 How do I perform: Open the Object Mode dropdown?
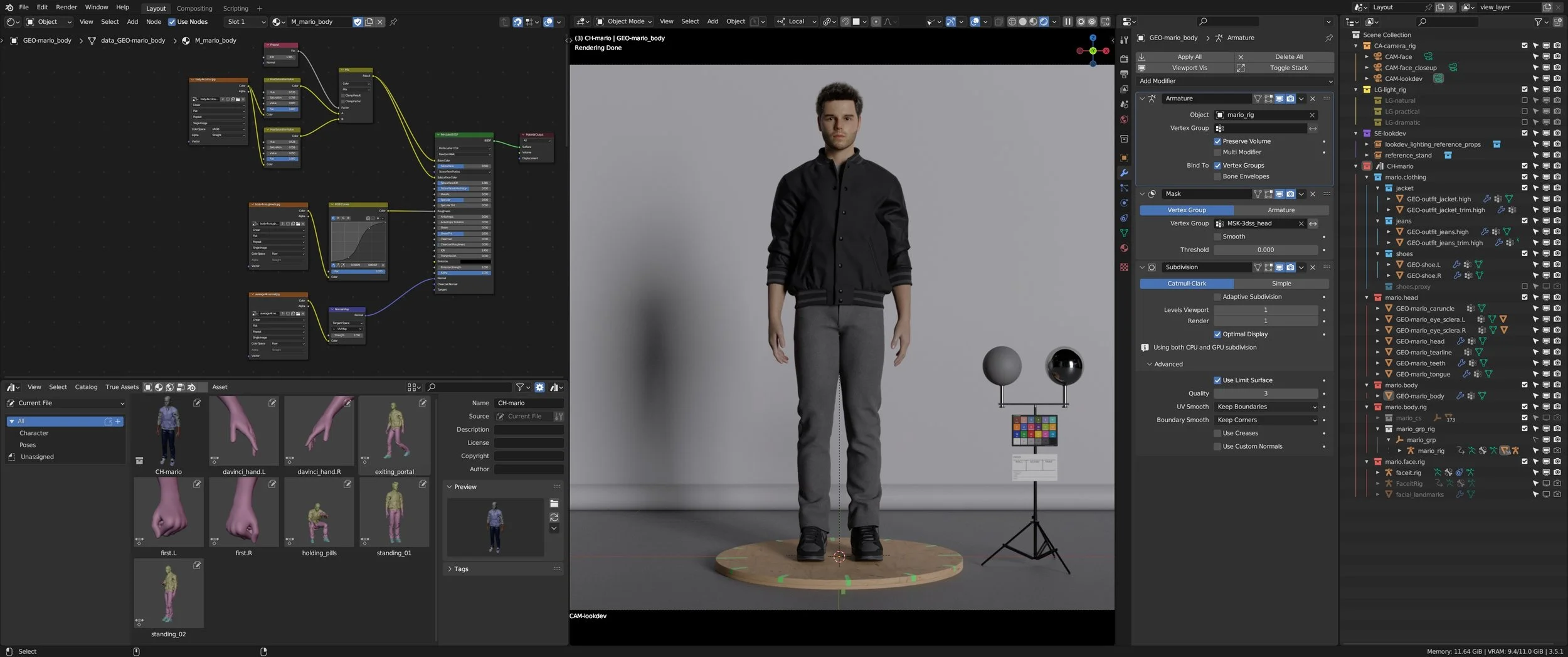[x=623, y=21]
